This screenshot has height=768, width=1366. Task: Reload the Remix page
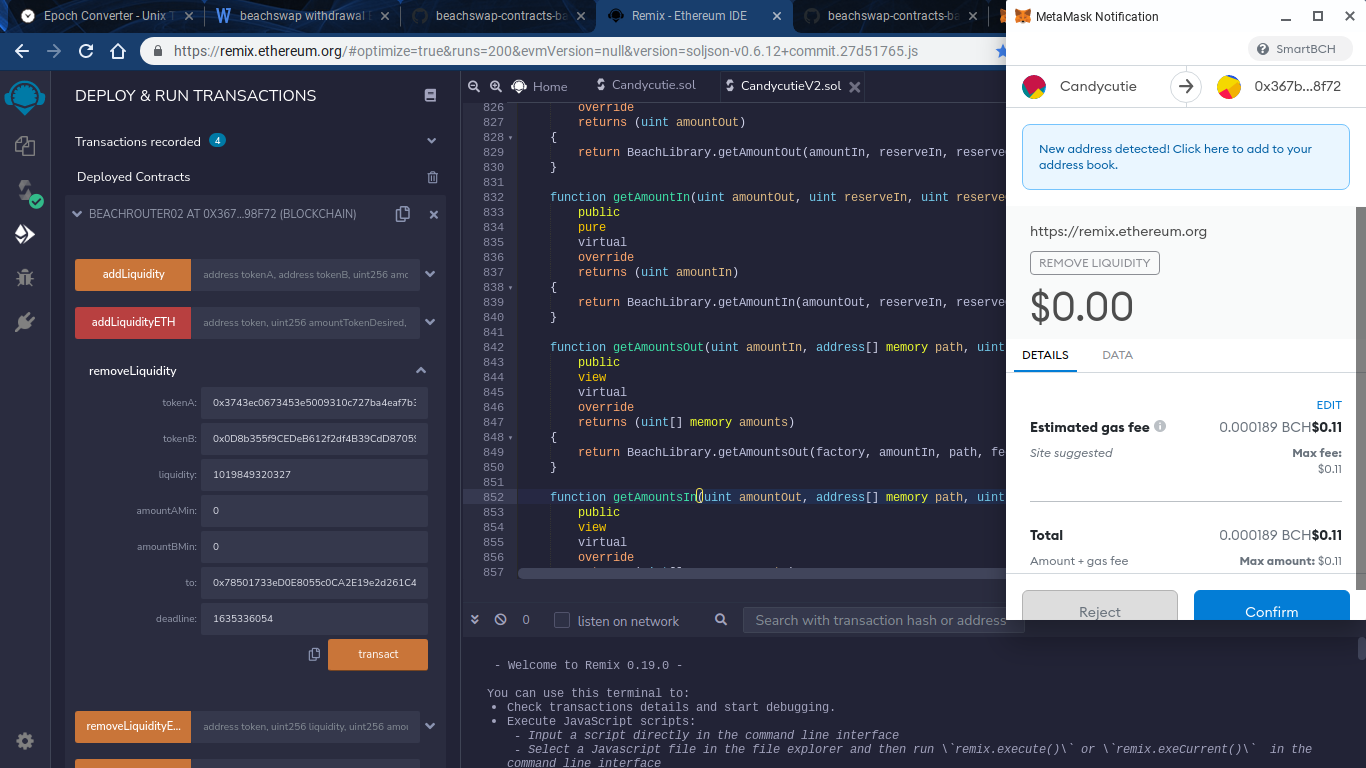(86, 51)
